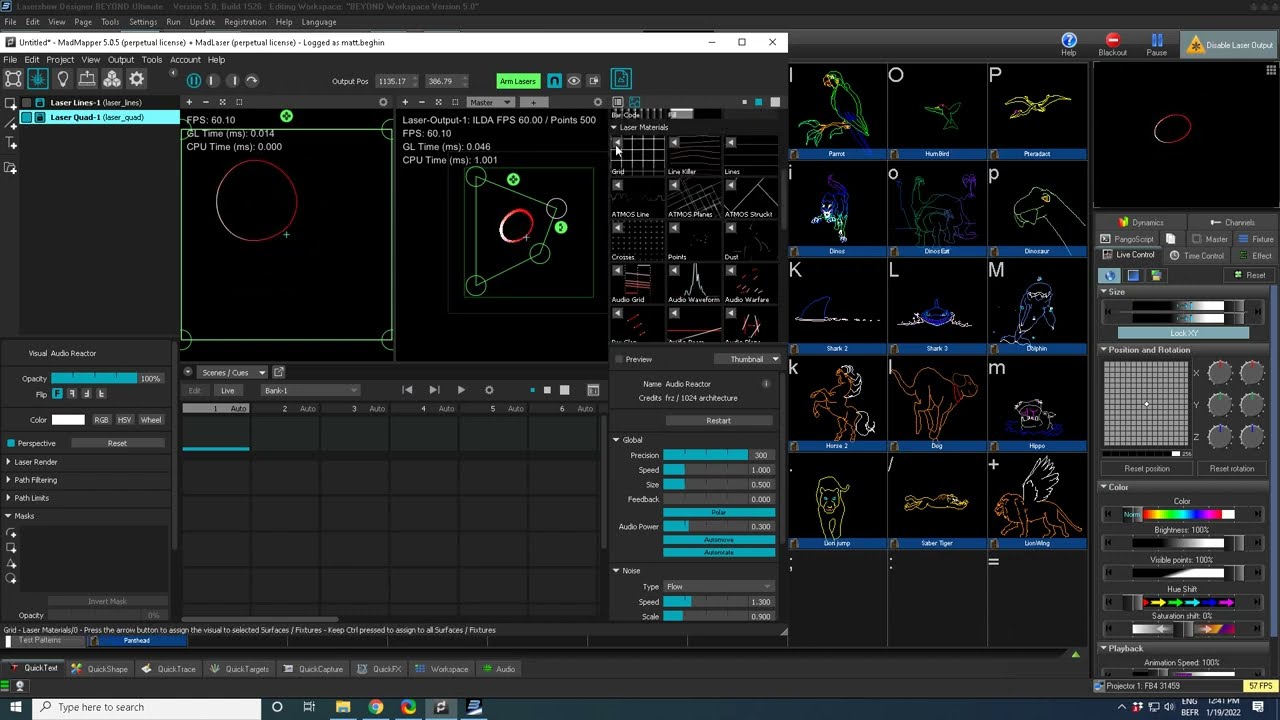Screen dimensions: 1280x720
Task: Click the Pause icon in BEYOND toolbar
Action: tap(1156, 45)
